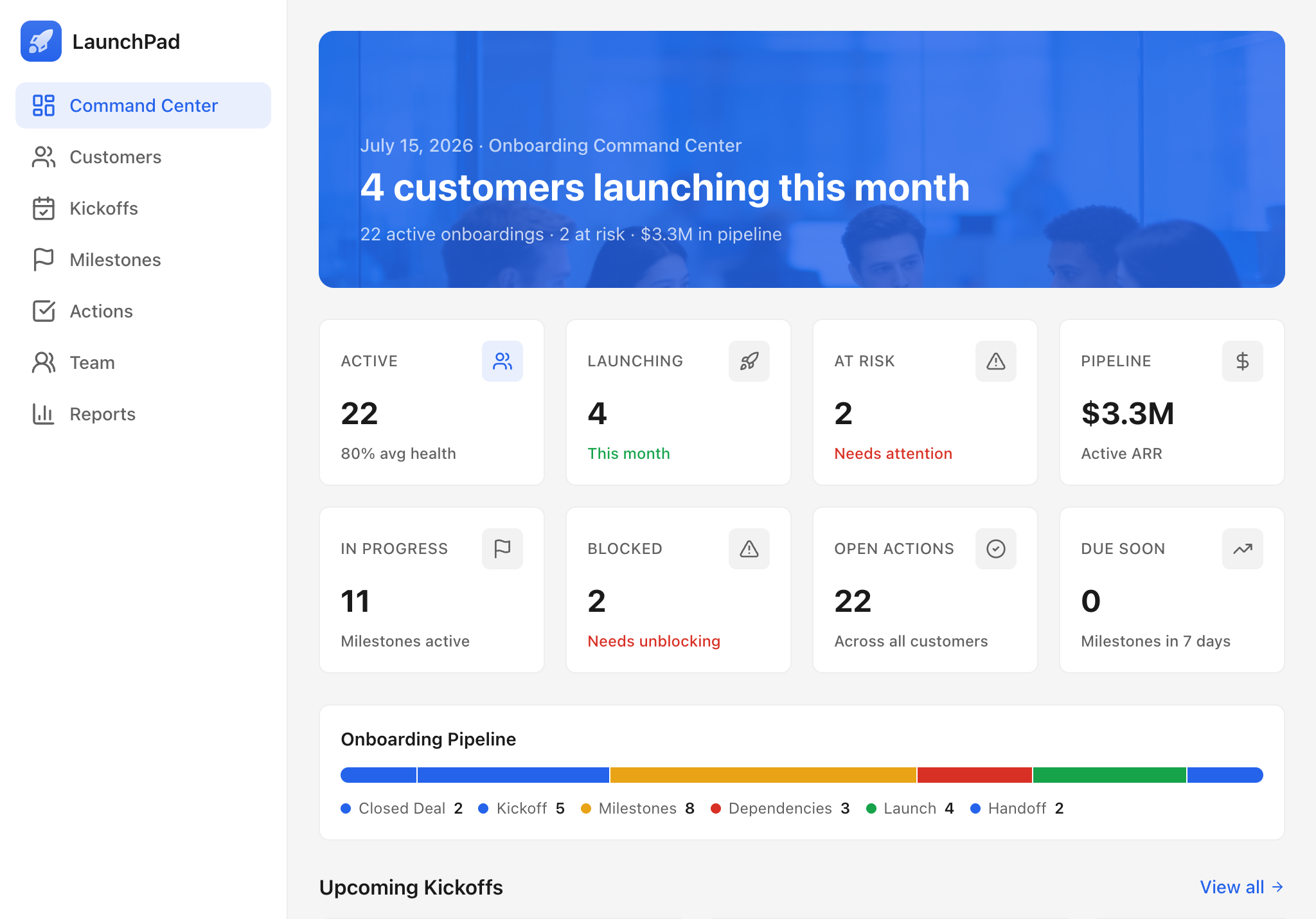Go to Customers in the sidebar

click(x=143, y=157)
